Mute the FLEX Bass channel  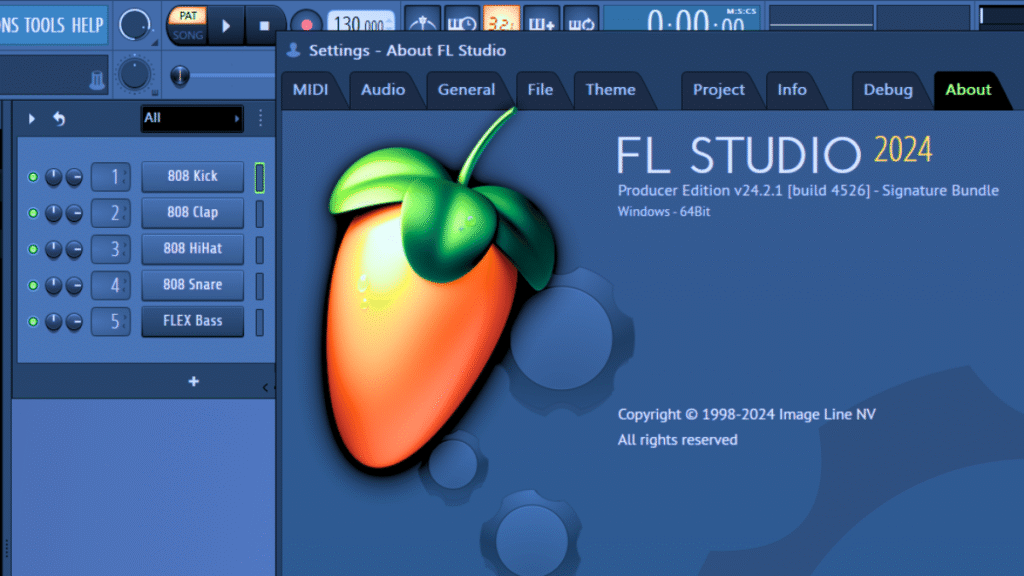tap(33, 321)
